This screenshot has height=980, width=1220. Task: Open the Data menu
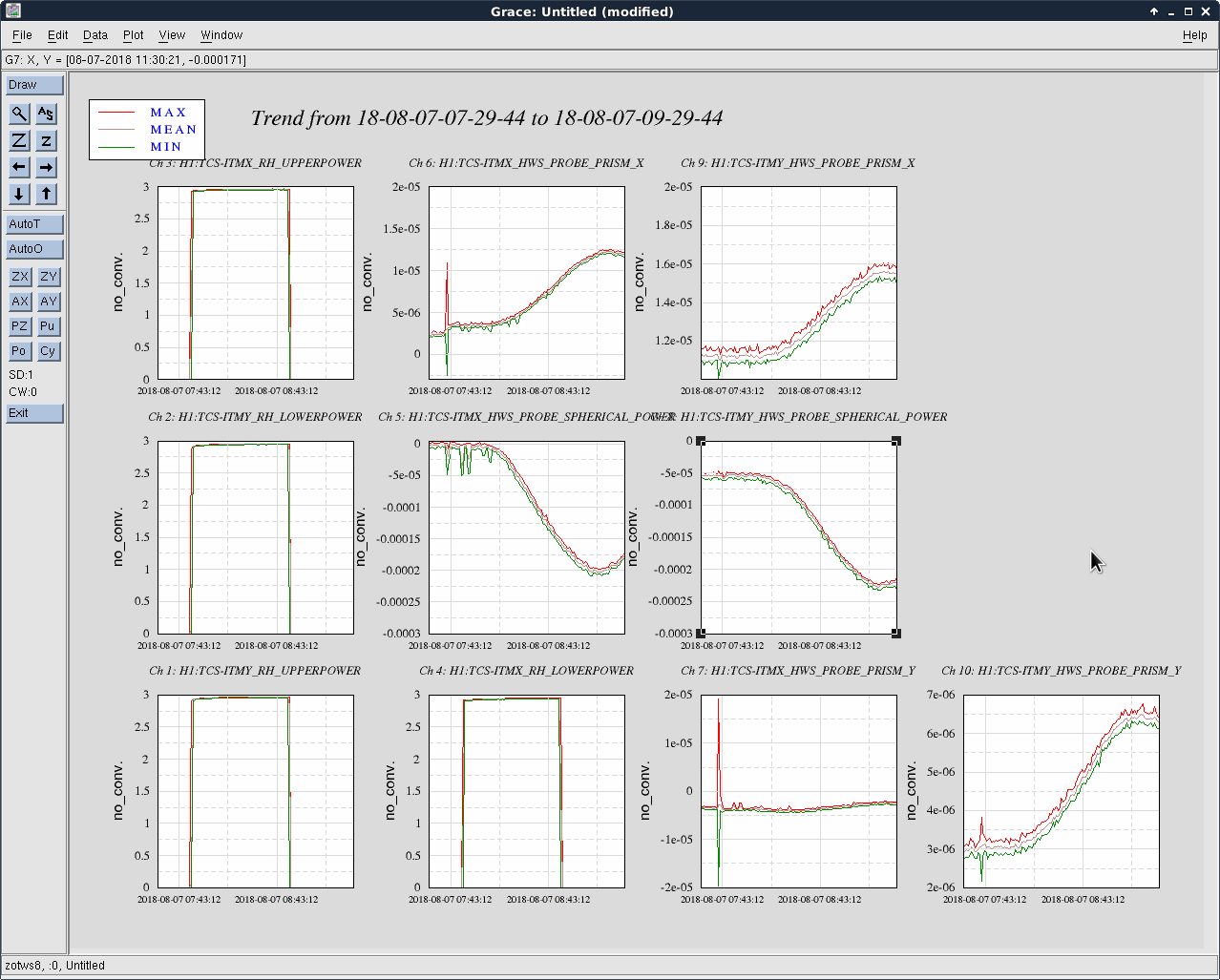tap(95, 35)
